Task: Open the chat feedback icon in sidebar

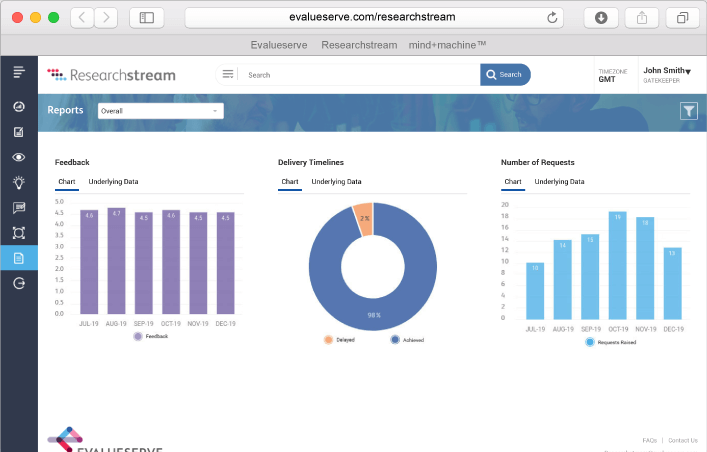Action: click(x=19, y=208)
